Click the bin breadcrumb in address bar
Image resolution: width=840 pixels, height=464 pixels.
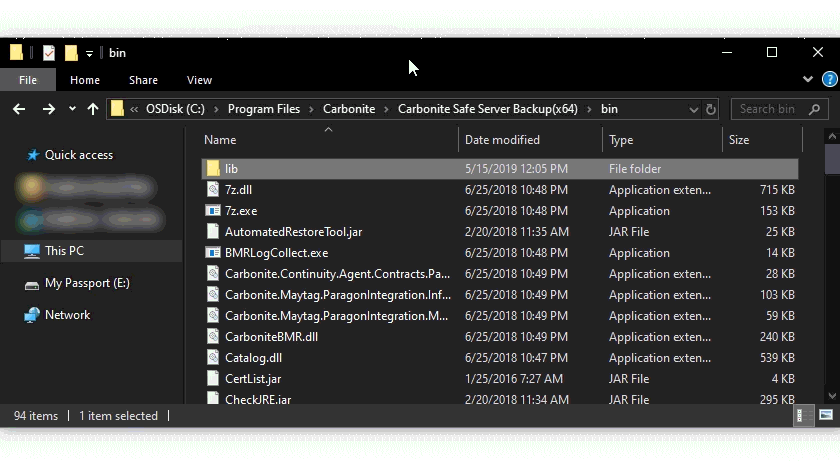click(x=609, y=109)
